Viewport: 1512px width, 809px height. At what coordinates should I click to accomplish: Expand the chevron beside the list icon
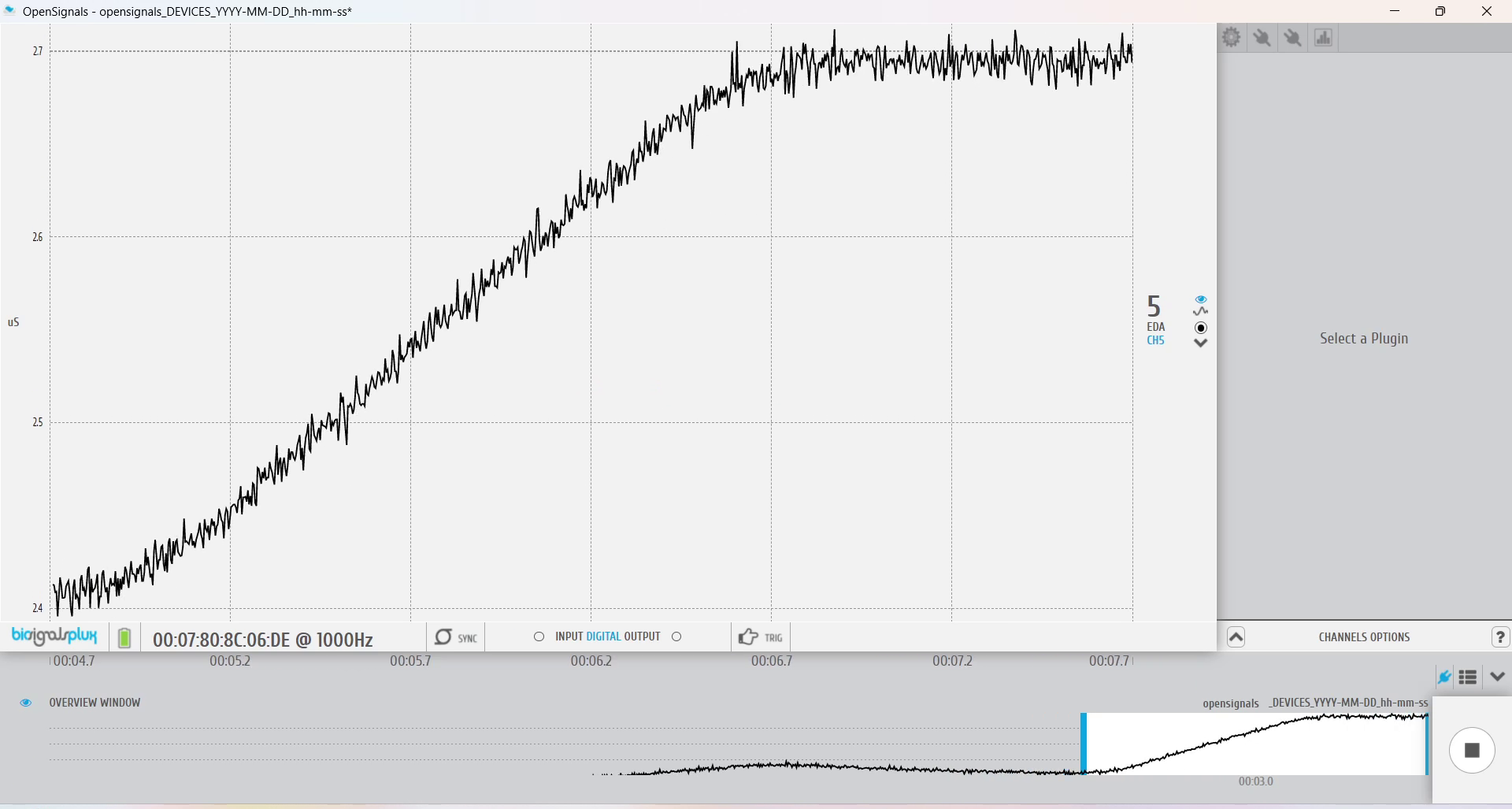pyautogui.click(x=1498, y=677)
